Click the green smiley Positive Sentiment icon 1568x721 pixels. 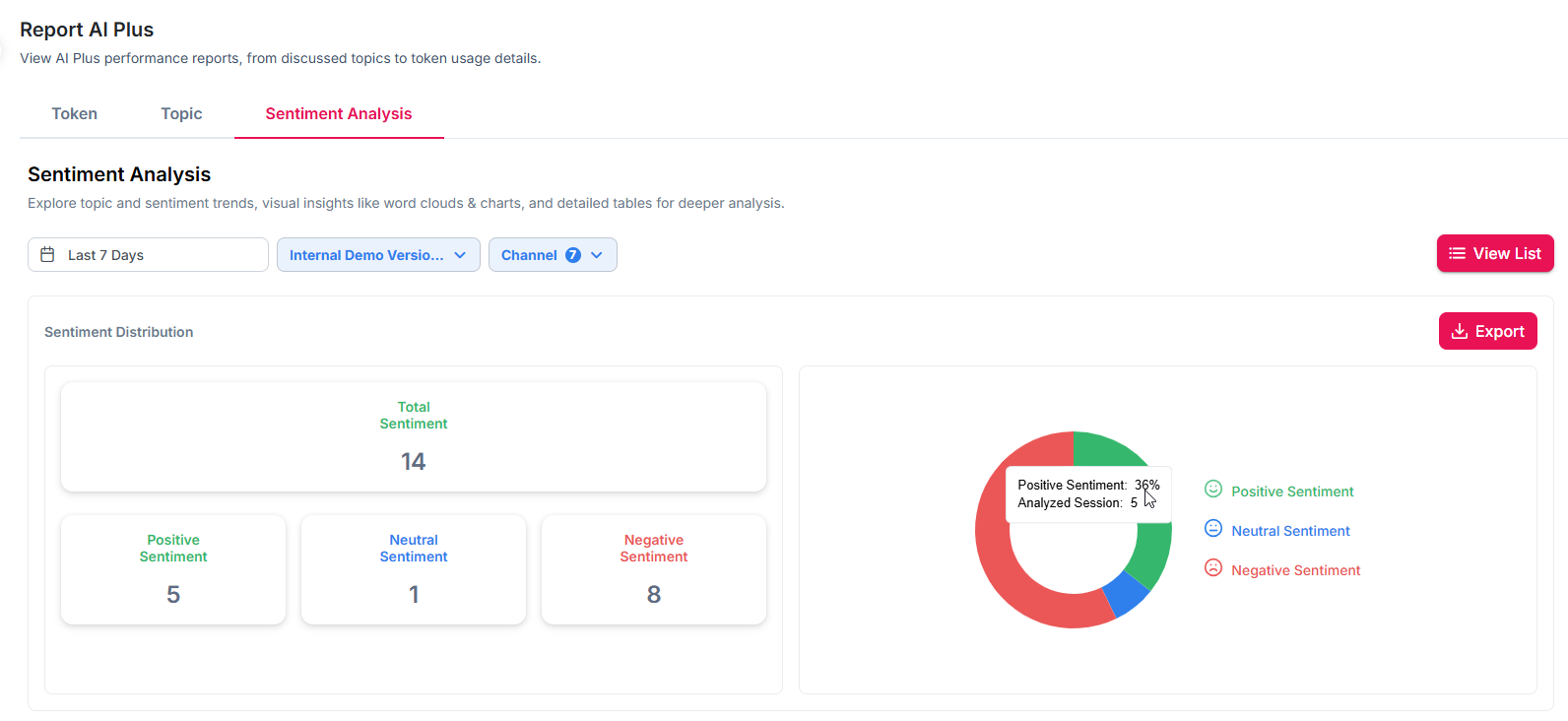point(1213,490)
